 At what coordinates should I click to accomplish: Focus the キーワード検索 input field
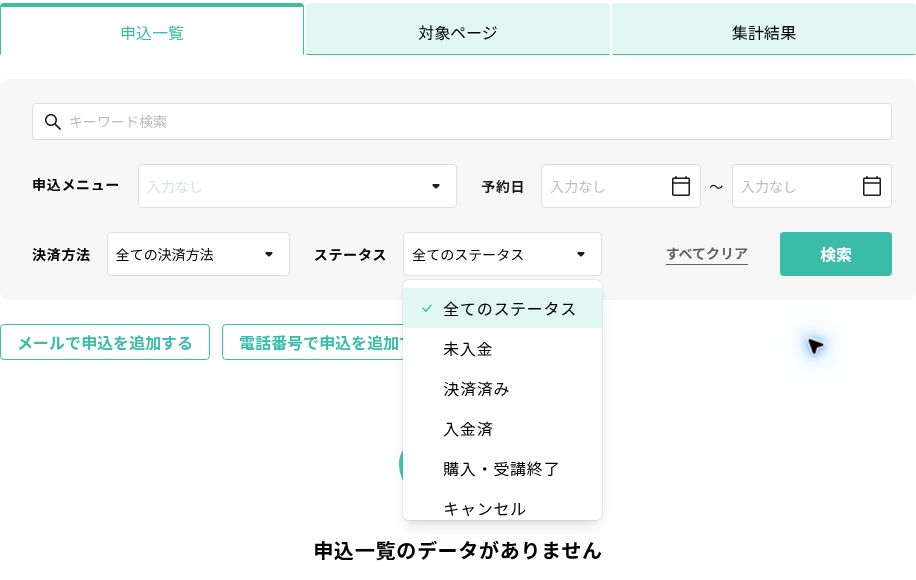[x=462, y=121]
